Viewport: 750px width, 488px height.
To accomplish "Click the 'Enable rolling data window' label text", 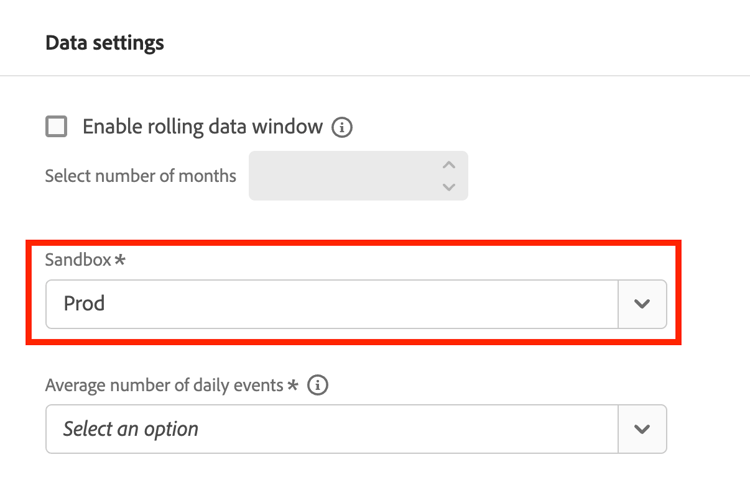I will [x=202, y=127].
